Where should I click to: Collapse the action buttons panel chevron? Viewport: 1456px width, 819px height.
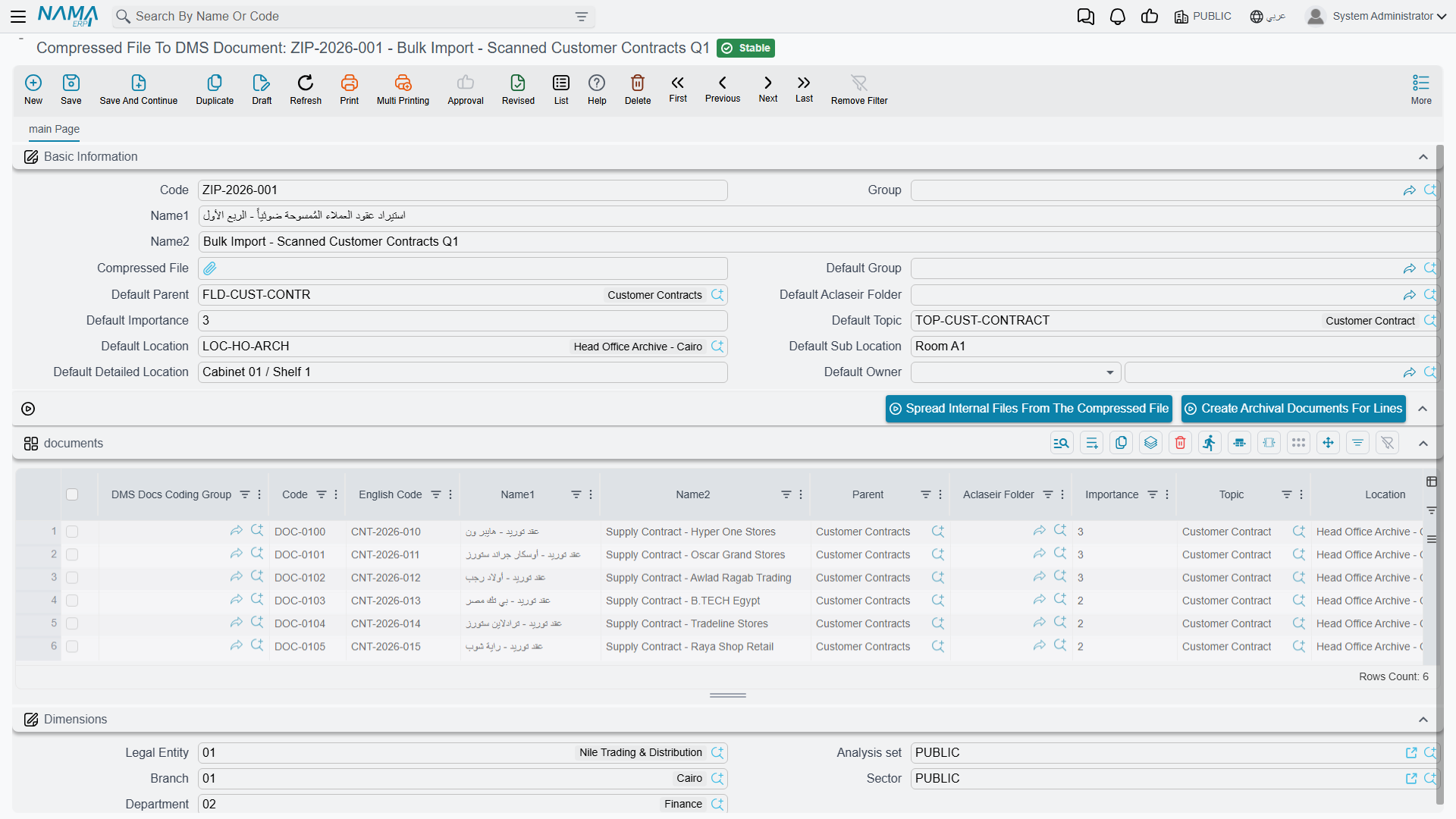coord(1423,409)
